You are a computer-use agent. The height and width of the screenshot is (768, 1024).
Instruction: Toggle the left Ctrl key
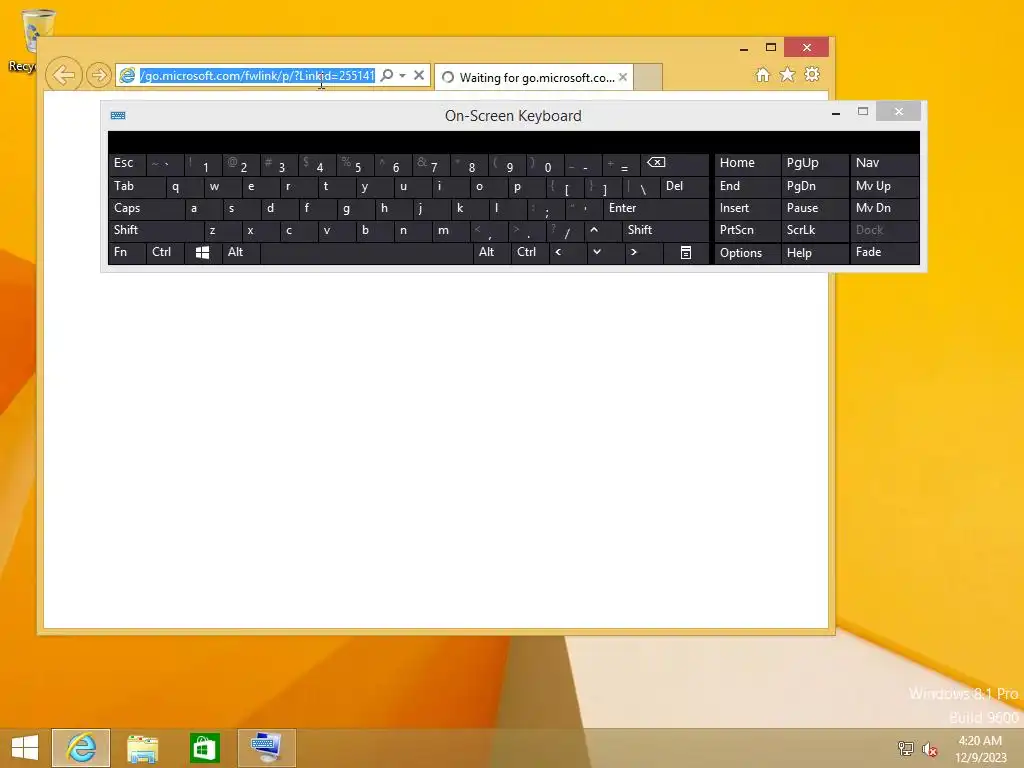(x=165, y=253)
